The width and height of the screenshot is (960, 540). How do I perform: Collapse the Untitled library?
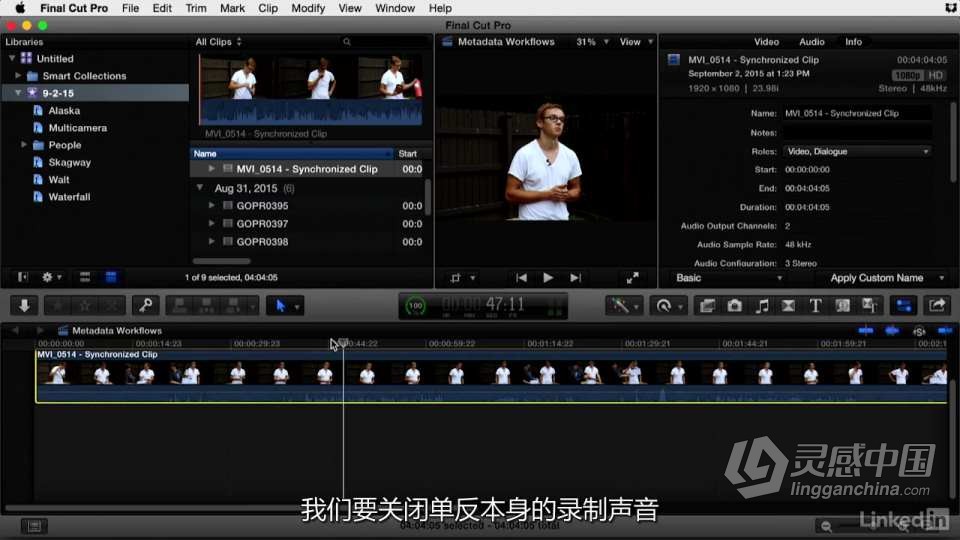click(x=12, y=58)
